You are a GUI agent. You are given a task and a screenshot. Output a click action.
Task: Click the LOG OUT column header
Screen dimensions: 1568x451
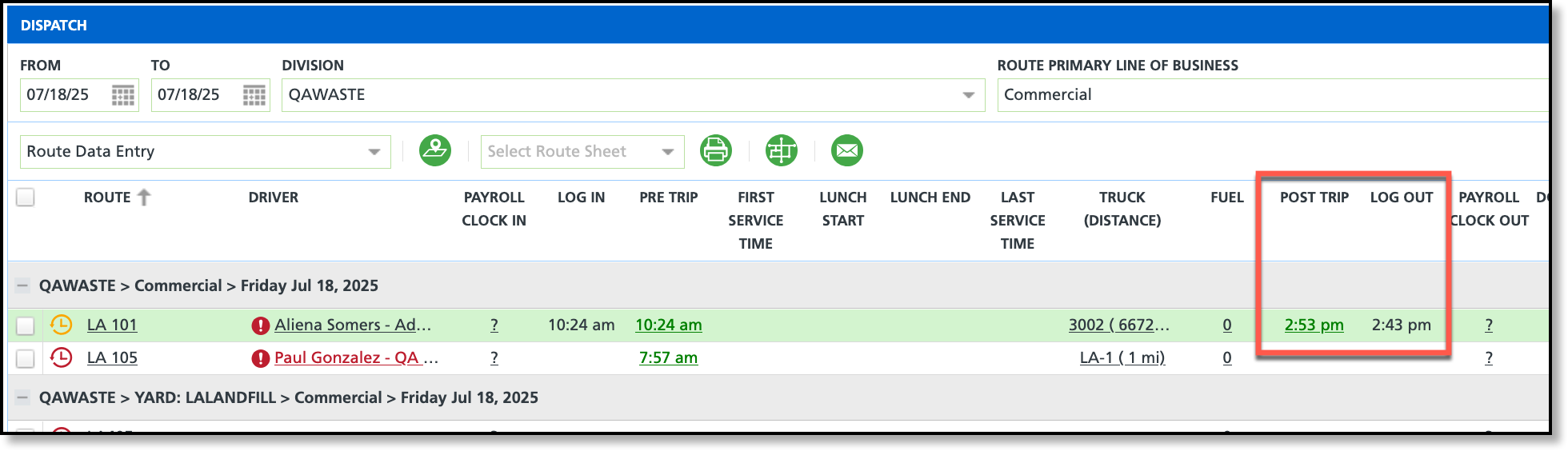tap(1402, 197)
